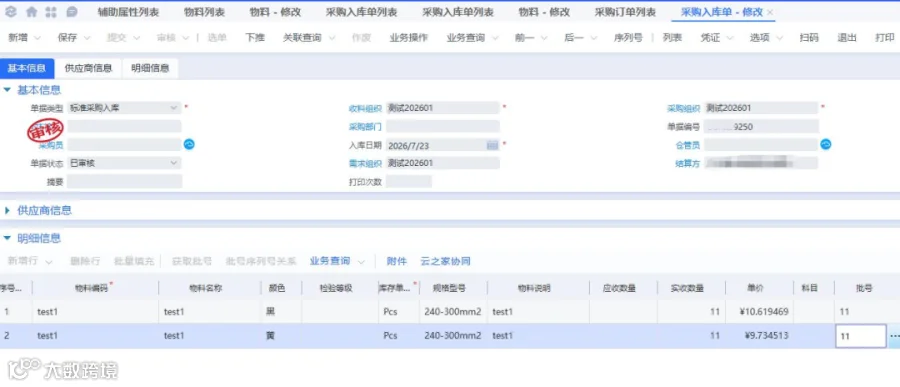
Task: Click the 实收数量 column header
Action: (691, 288)
